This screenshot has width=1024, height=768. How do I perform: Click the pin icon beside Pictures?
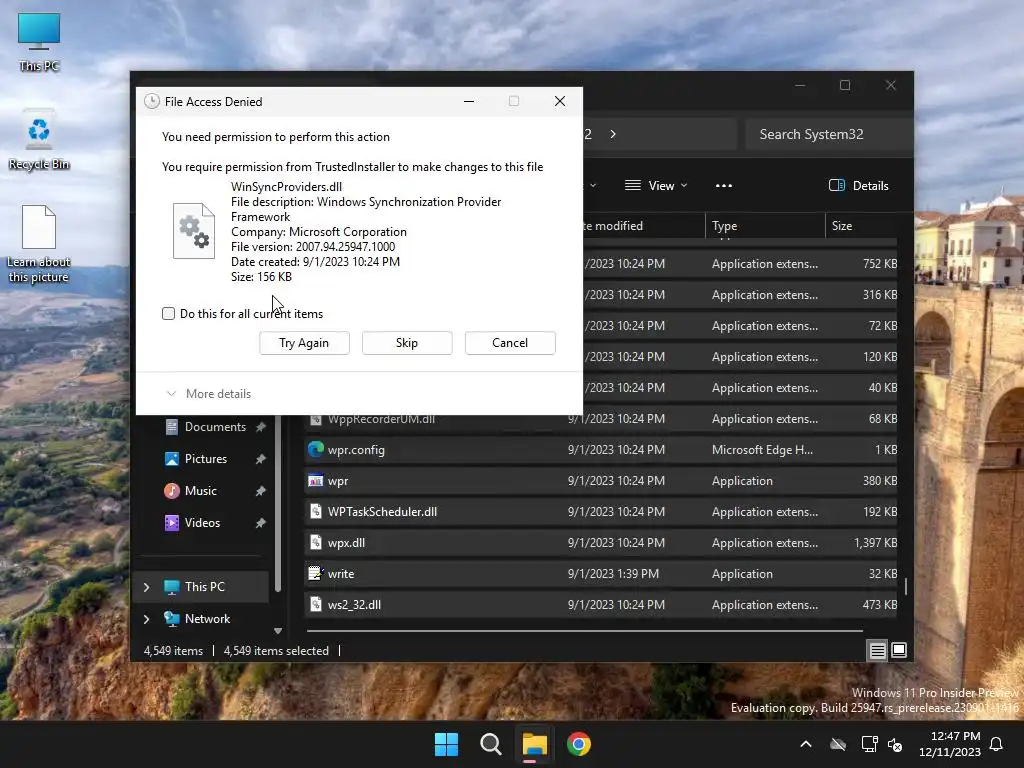261,459
